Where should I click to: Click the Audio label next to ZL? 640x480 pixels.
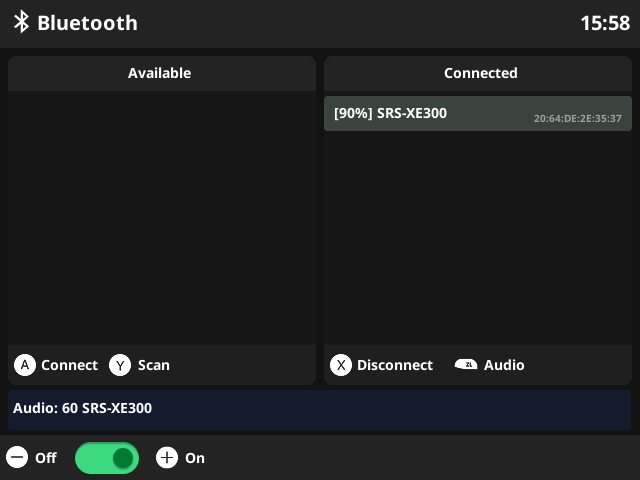point(504,365)
